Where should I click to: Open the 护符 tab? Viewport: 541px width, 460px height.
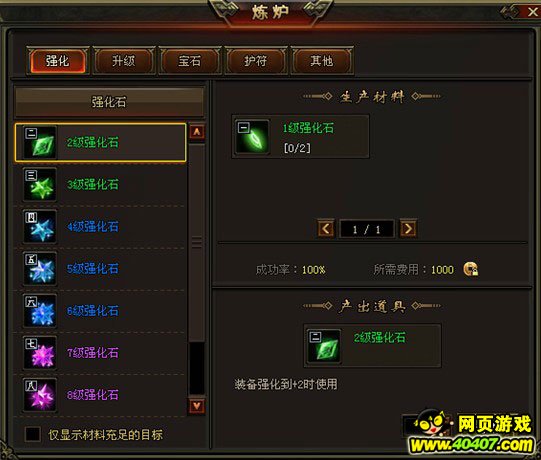point(255,61)
